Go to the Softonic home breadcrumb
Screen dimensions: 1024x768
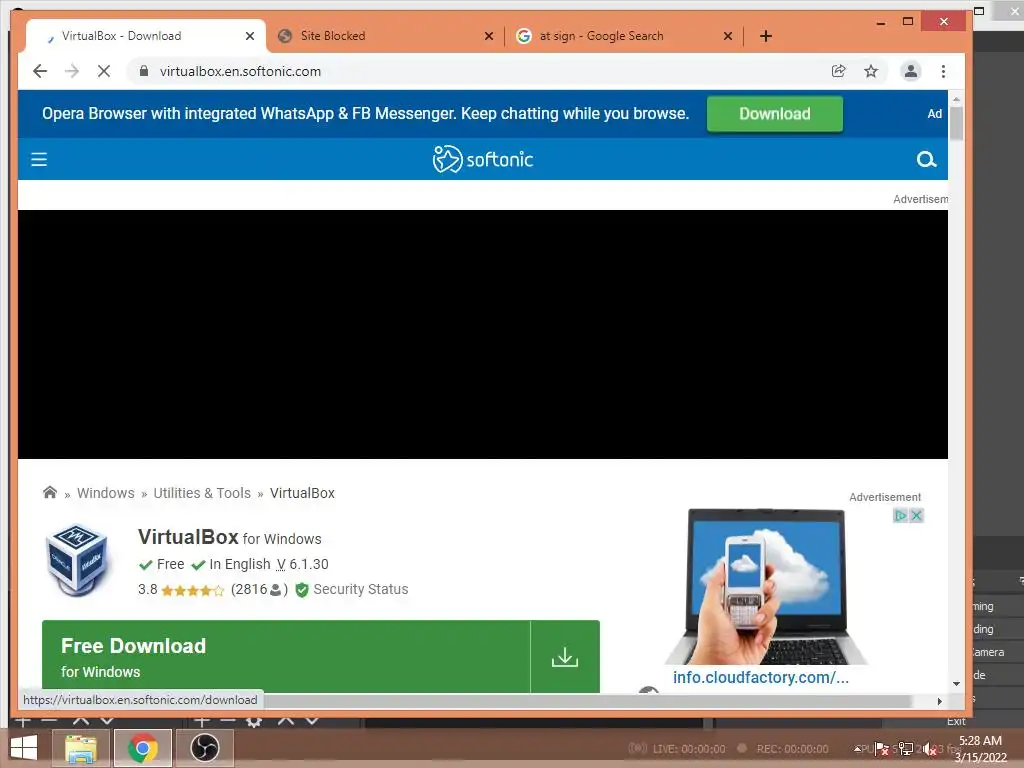pos(50,492)
